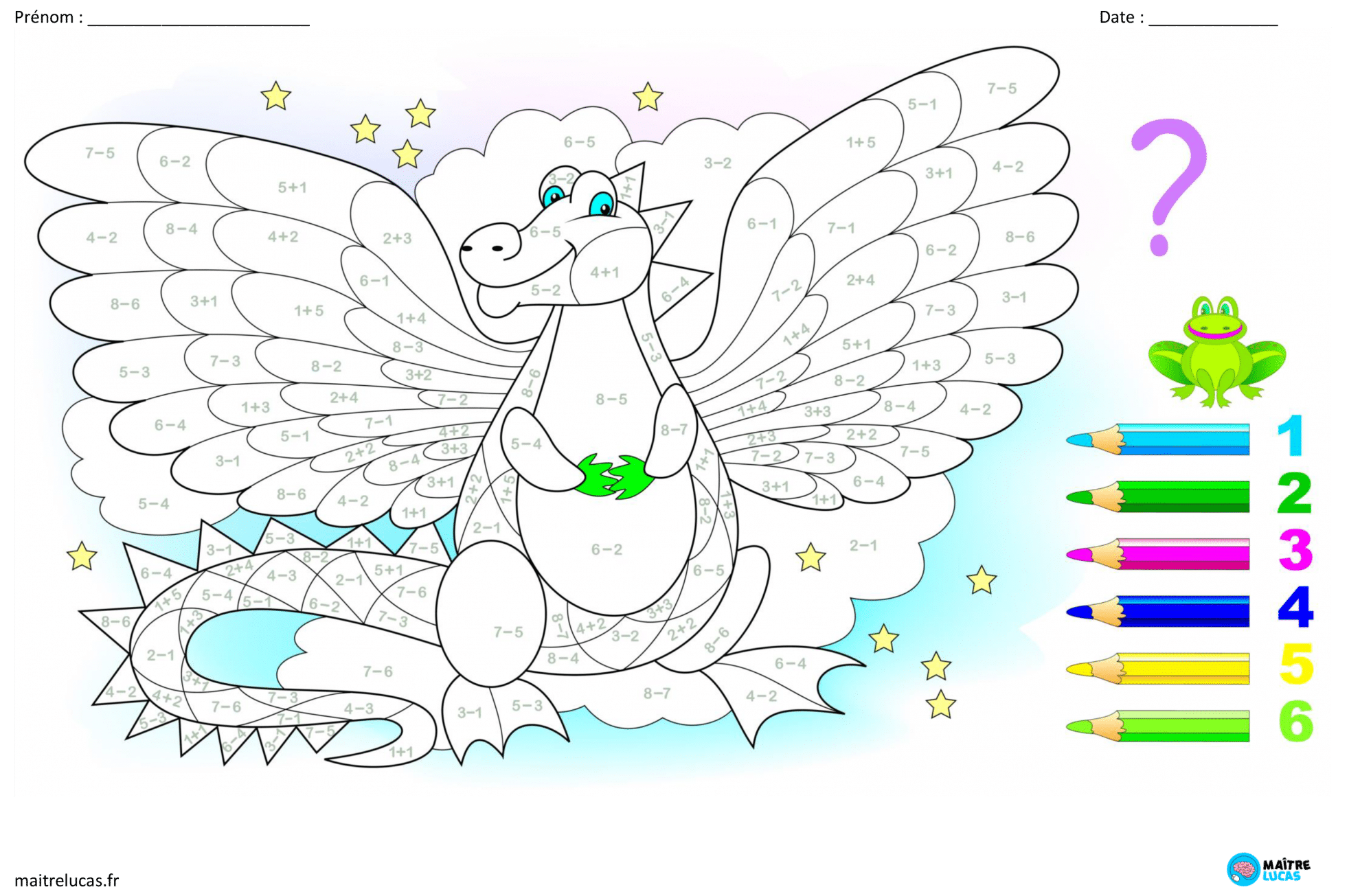
Task: Click the purple question mark
Action: (1168, 187)
